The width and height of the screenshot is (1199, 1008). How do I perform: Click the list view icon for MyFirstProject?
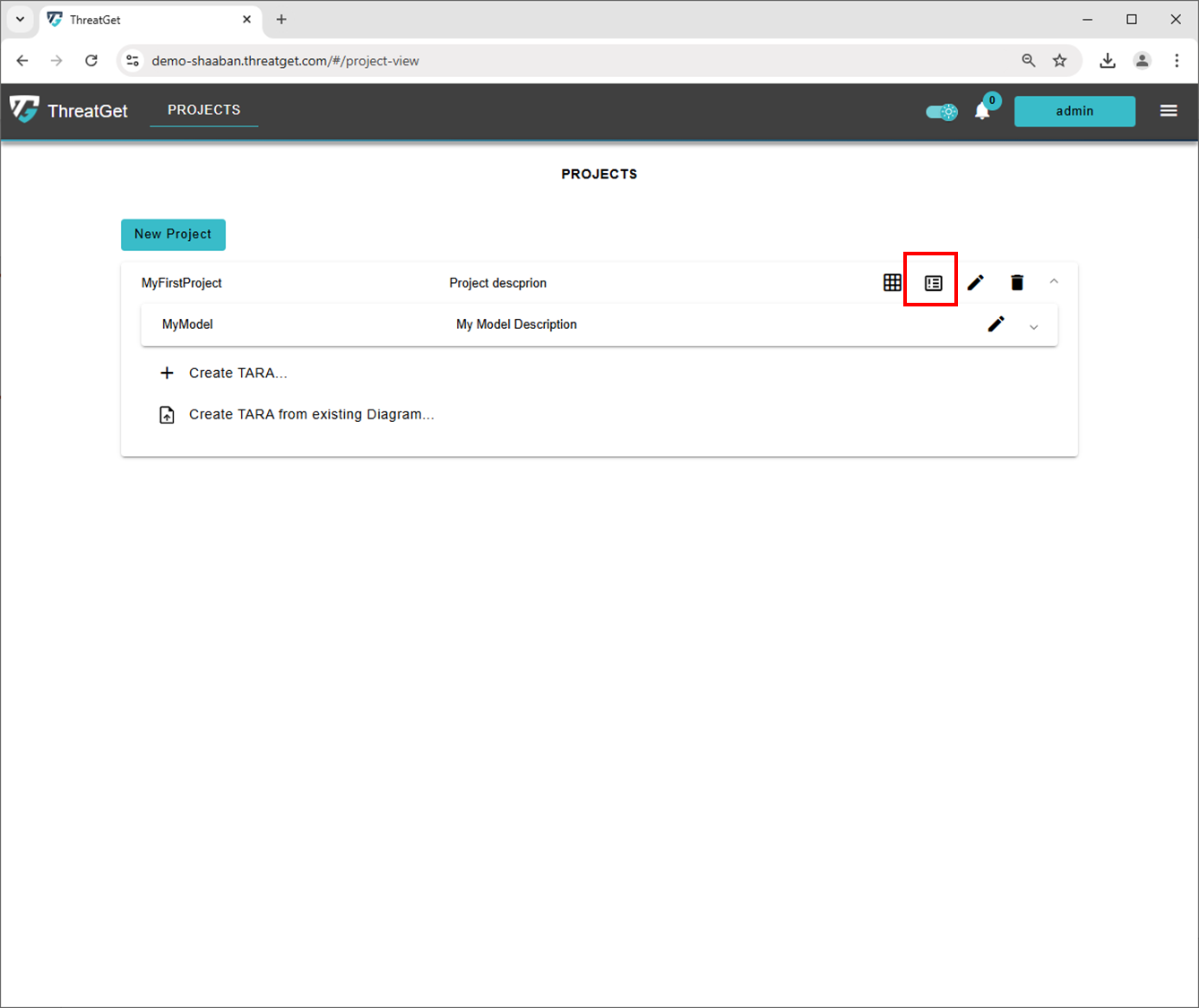coord(933,282)
